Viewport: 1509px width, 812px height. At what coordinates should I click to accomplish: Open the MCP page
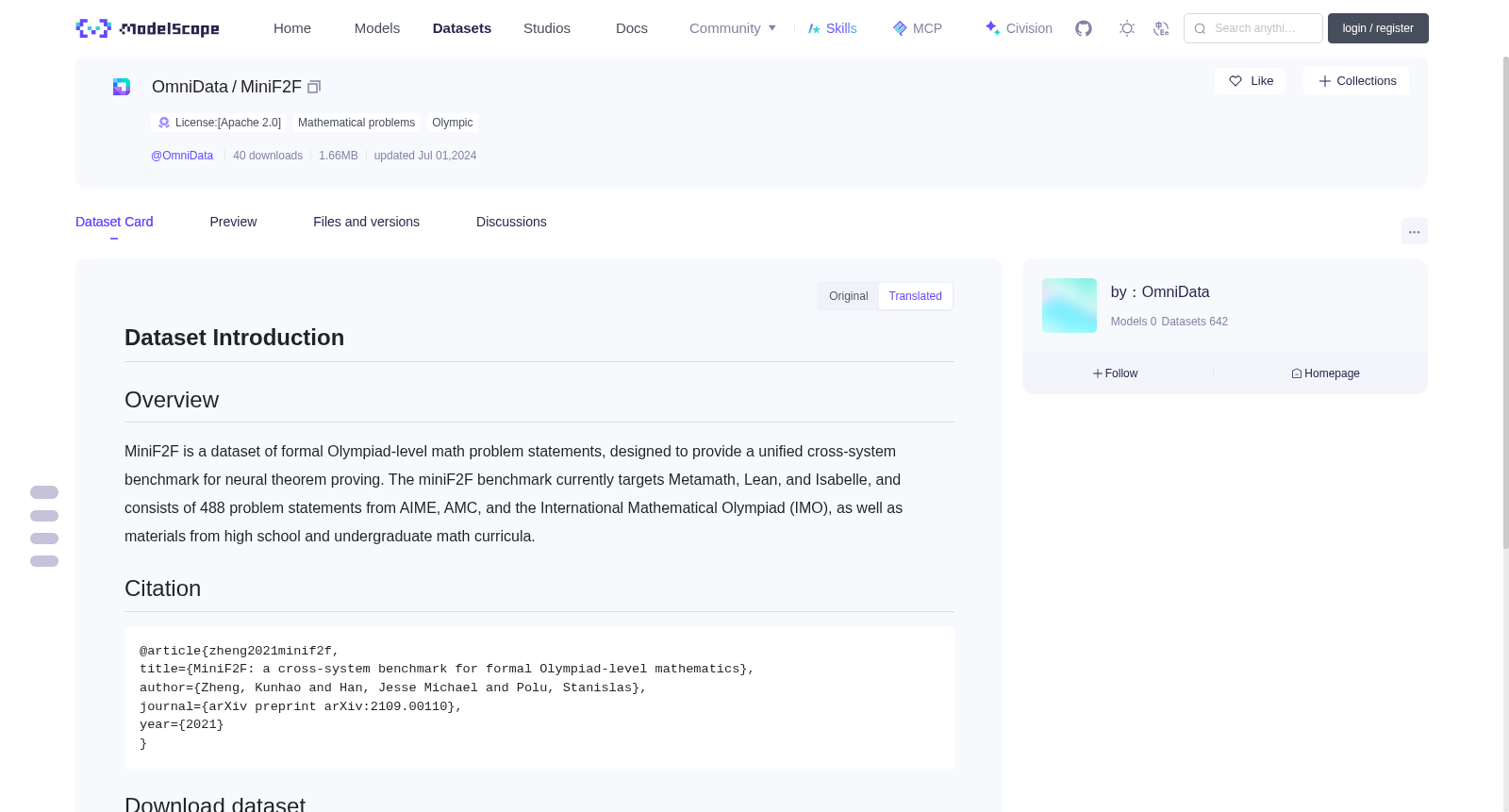point(917,28)
